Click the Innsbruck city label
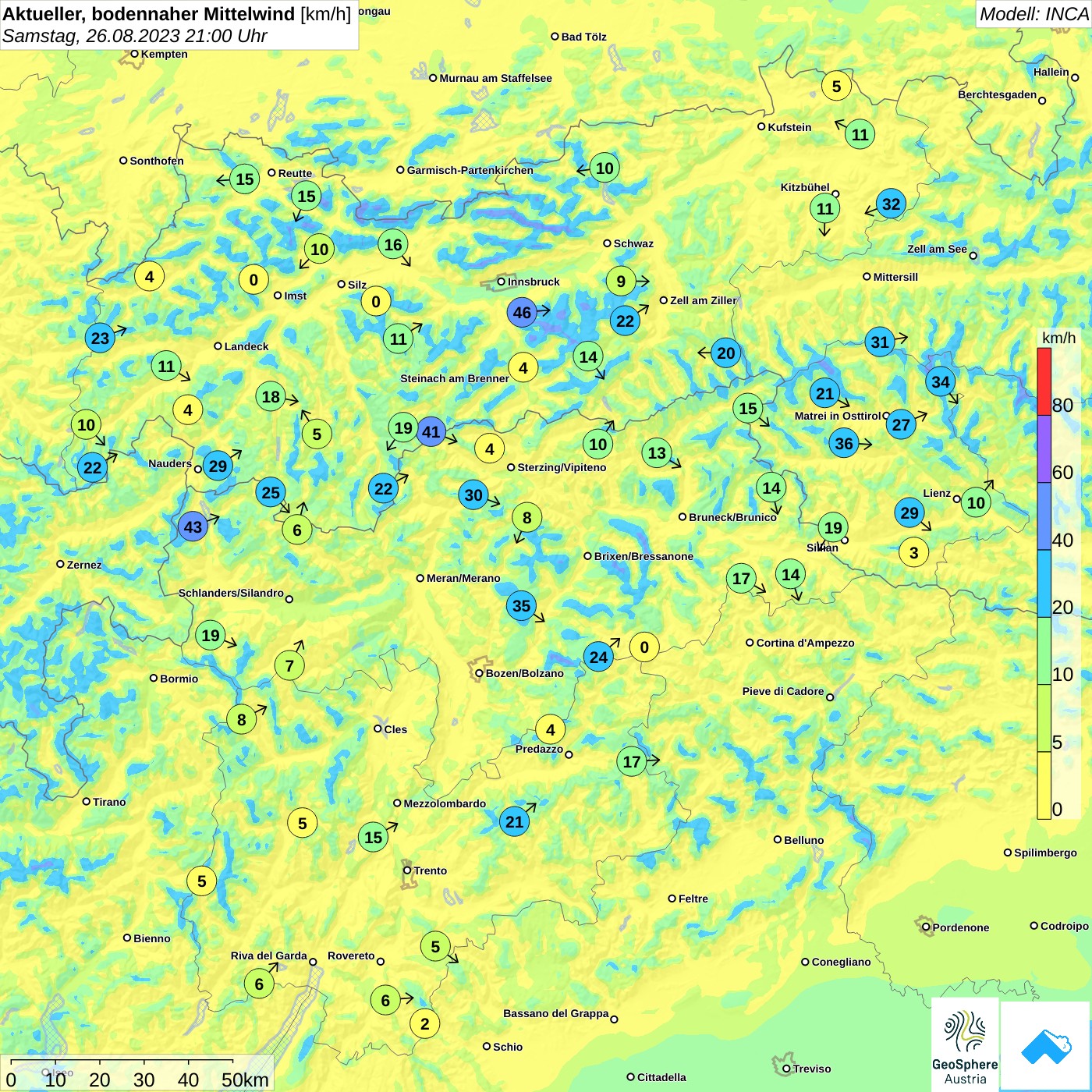 [534, 282]
